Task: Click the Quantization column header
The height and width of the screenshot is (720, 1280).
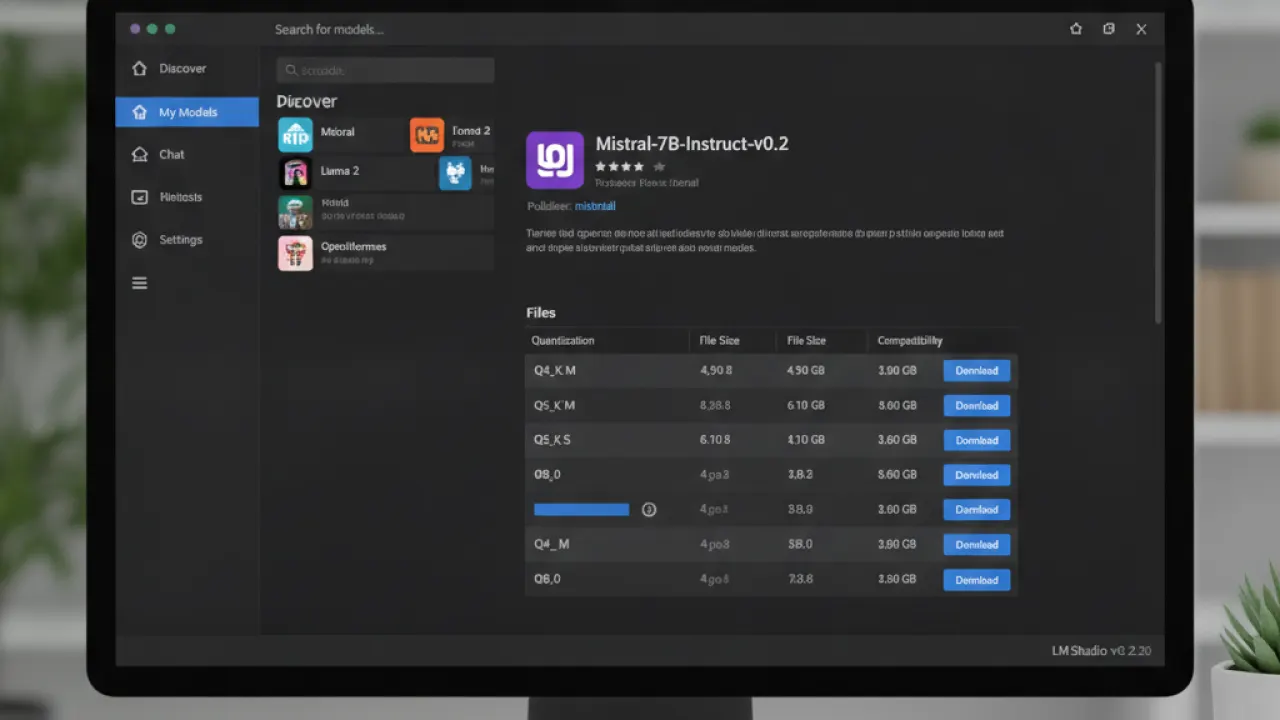Action: 563,341
